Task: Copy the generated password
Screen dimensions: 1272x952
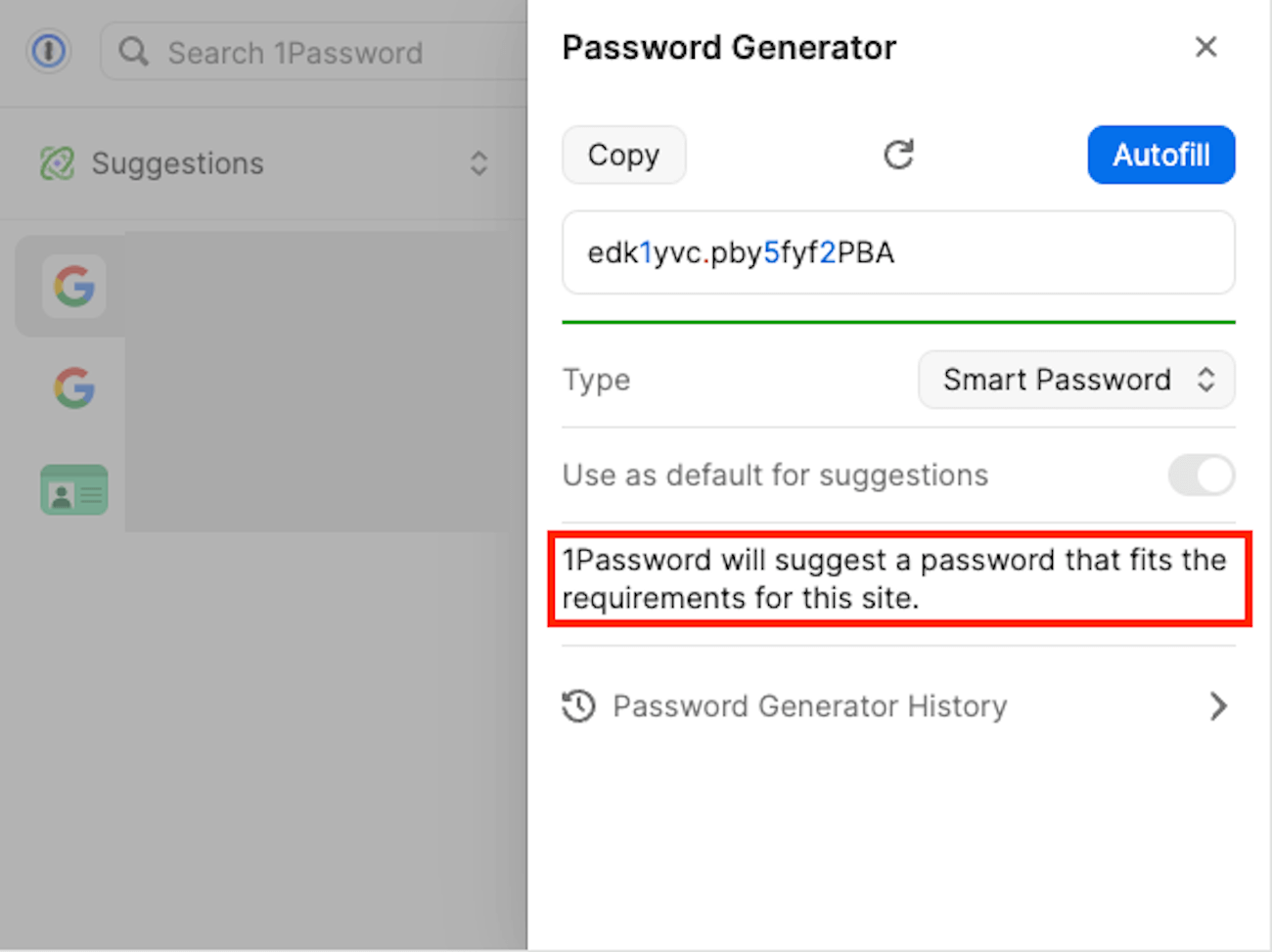Action: point(623,154)
